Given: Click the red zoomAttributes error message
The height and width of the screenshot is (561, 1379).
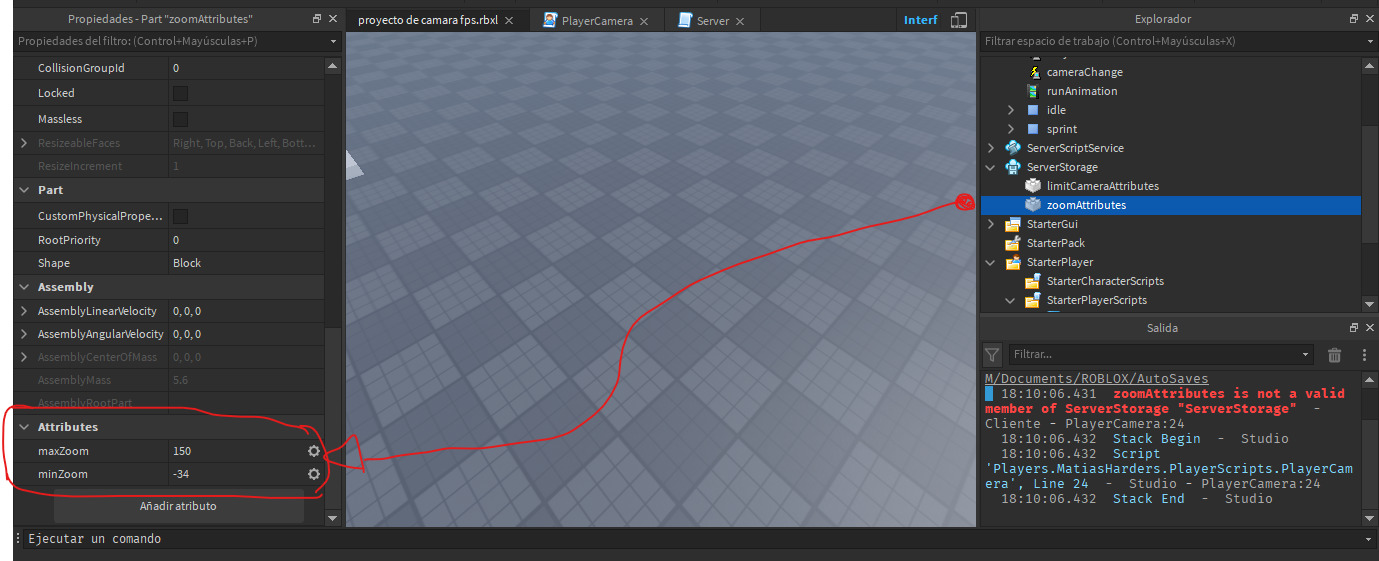Looking at the screenshot, I should 1164,401.
